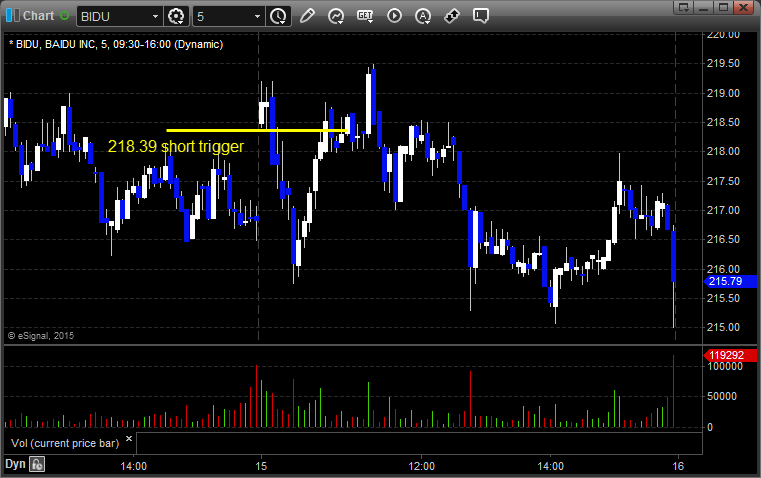Viewport: 761px width, 478px height.
Task: Click the bar replay play button
Action: click(x=394, y=16)
